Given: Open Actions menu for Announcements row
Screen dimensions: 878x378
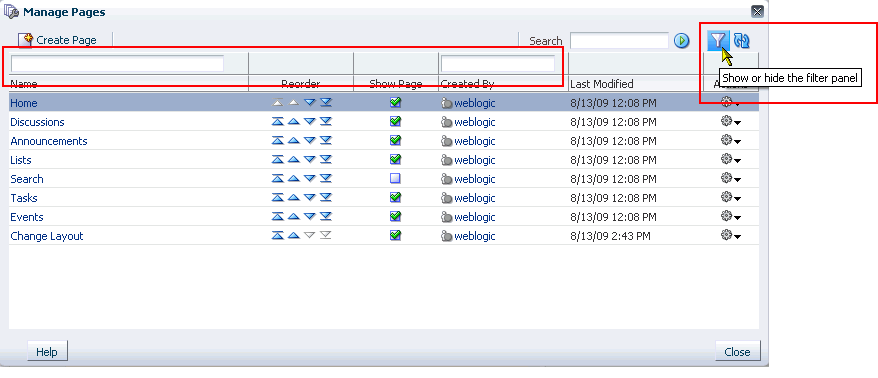Looking at the screenshot, I should [731, 141].
